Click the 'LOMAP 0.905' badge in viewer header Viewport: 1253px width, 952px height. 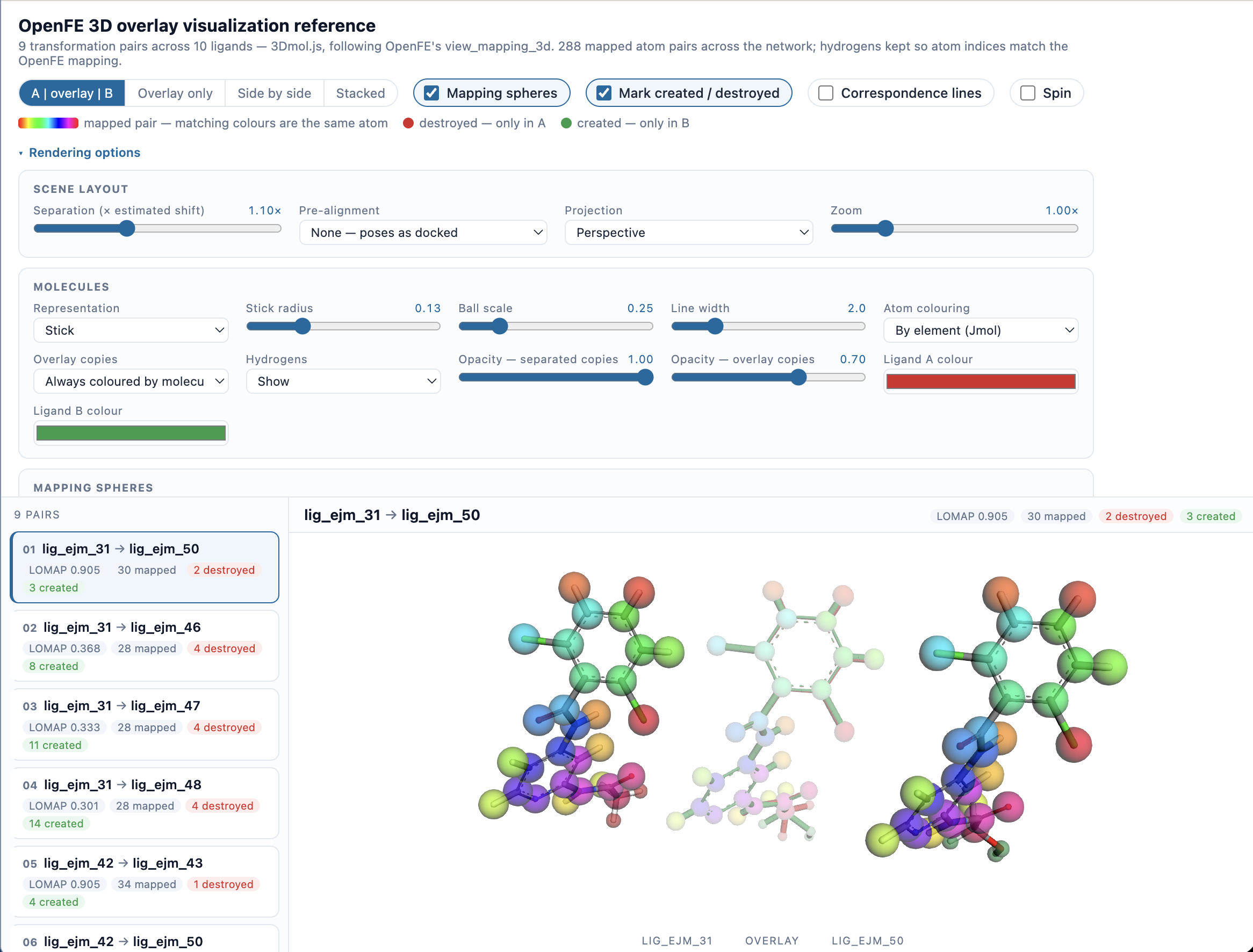(971, 516)
